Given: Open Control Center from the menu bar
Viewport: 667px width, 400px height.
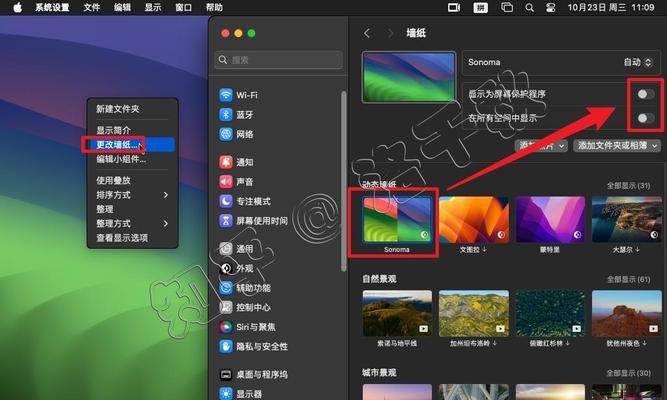Looking at the screenshot, I should click(x=550, y=7).
